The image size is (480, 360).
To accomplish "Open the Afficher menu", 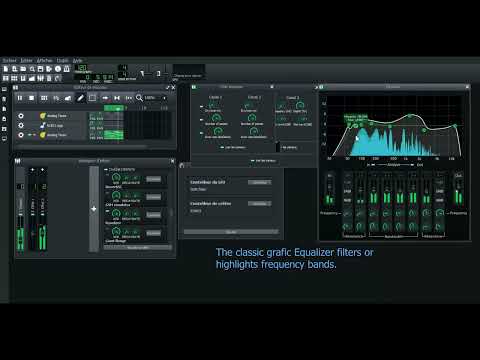I will 44,60.
